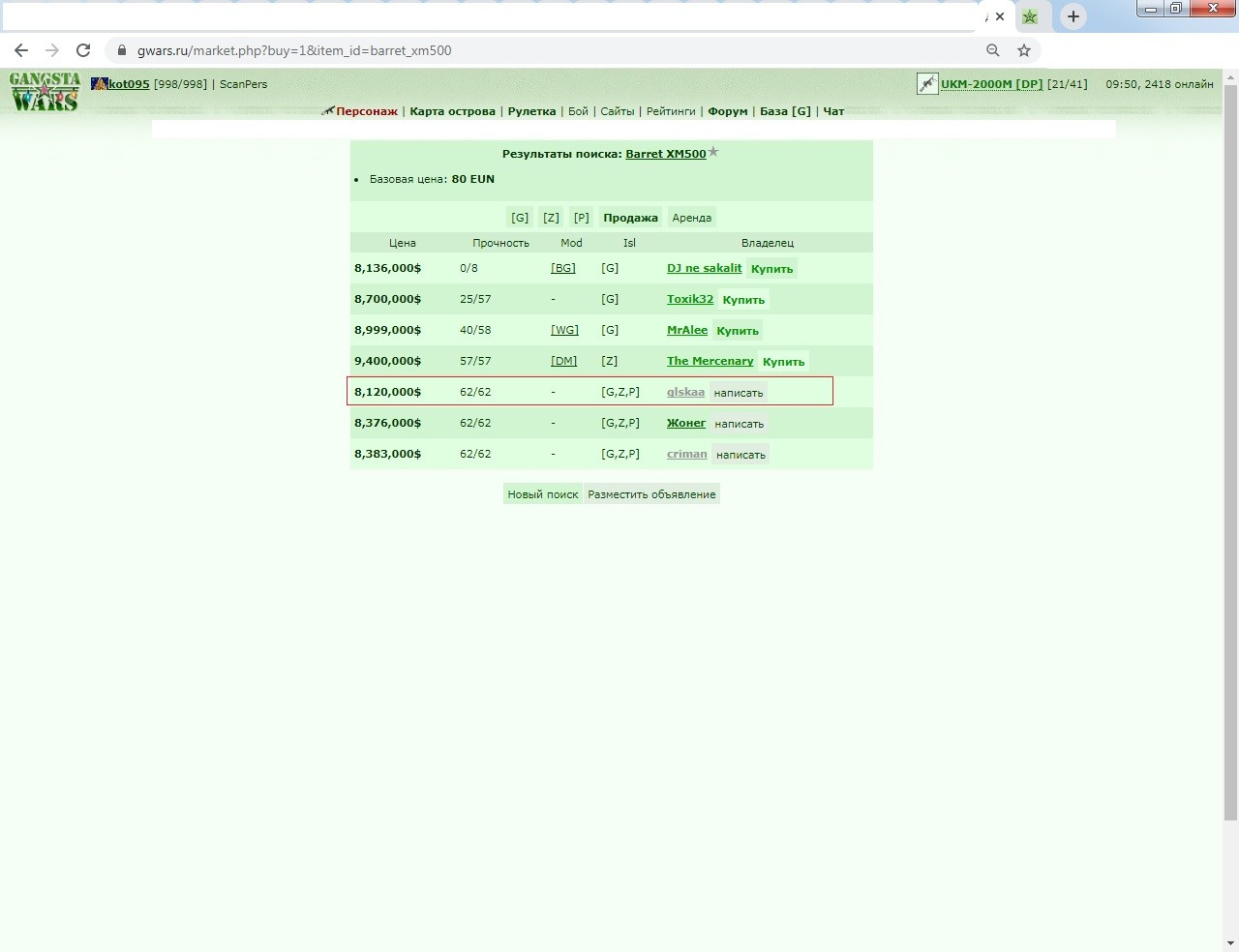Image resolution: width=1239 pixels, height=952 pixels.
Task: Click the weapon icon beside UKM-2000M
Action: point(927,84)
